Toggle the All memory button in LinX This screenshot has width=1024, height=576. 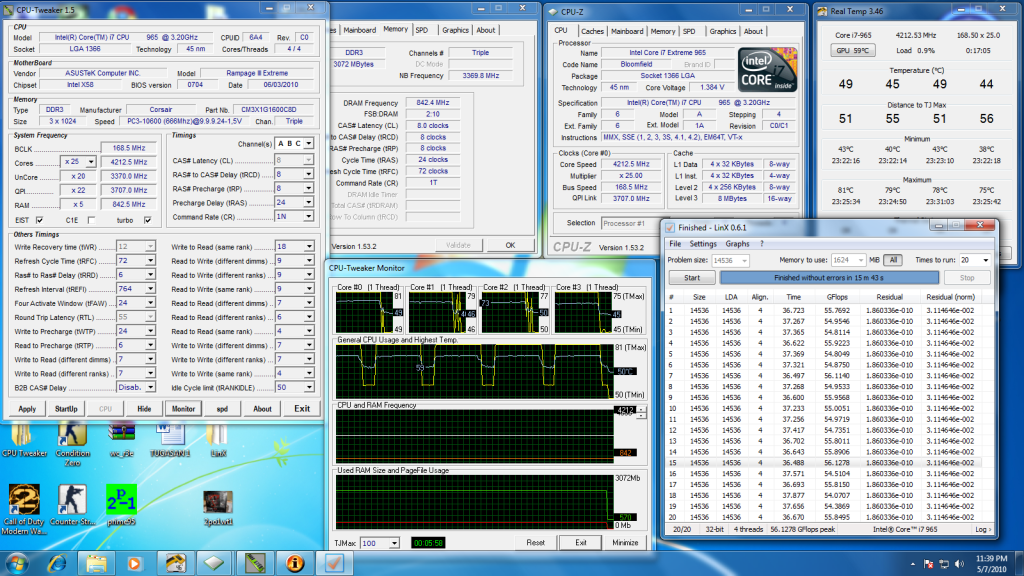click(893, 260)
